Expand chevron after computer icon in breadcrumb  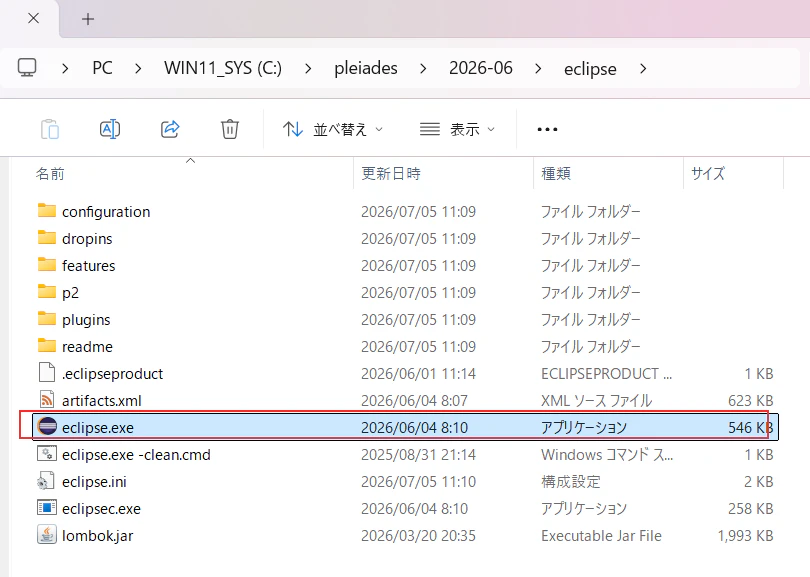point(65,68)
